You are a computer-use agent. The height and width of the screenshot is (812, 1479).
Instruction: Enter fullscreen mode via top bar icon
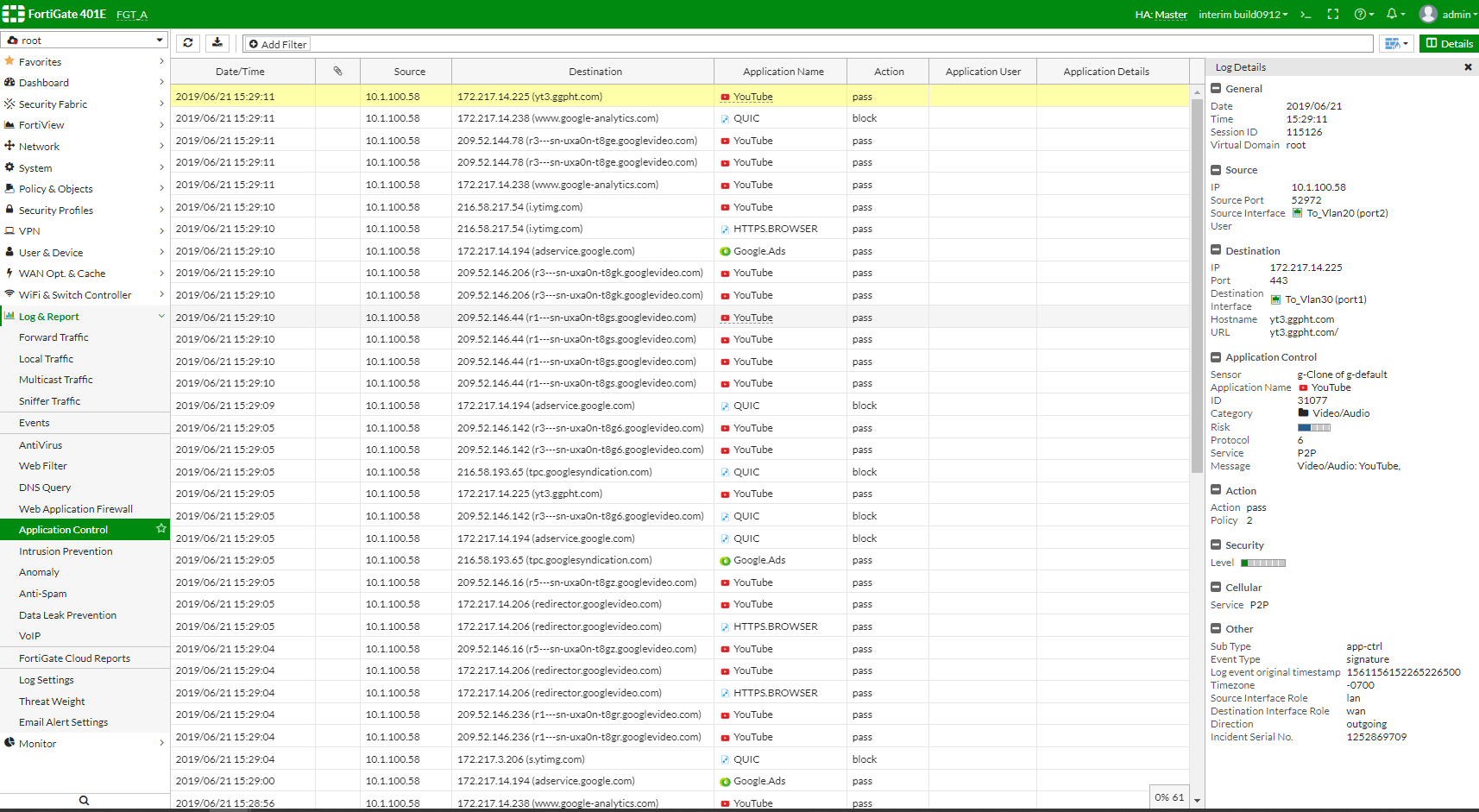[x=1333, y=15]
